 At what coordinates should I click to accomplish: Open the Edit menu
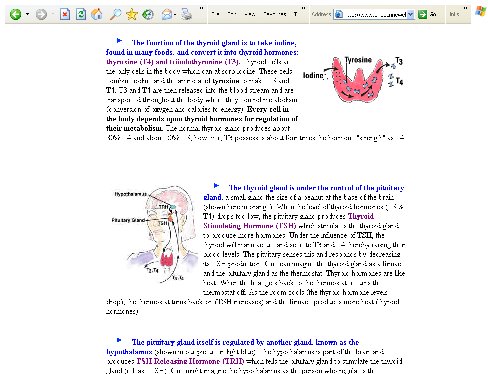pyautogui.click(x=232, y=14)
